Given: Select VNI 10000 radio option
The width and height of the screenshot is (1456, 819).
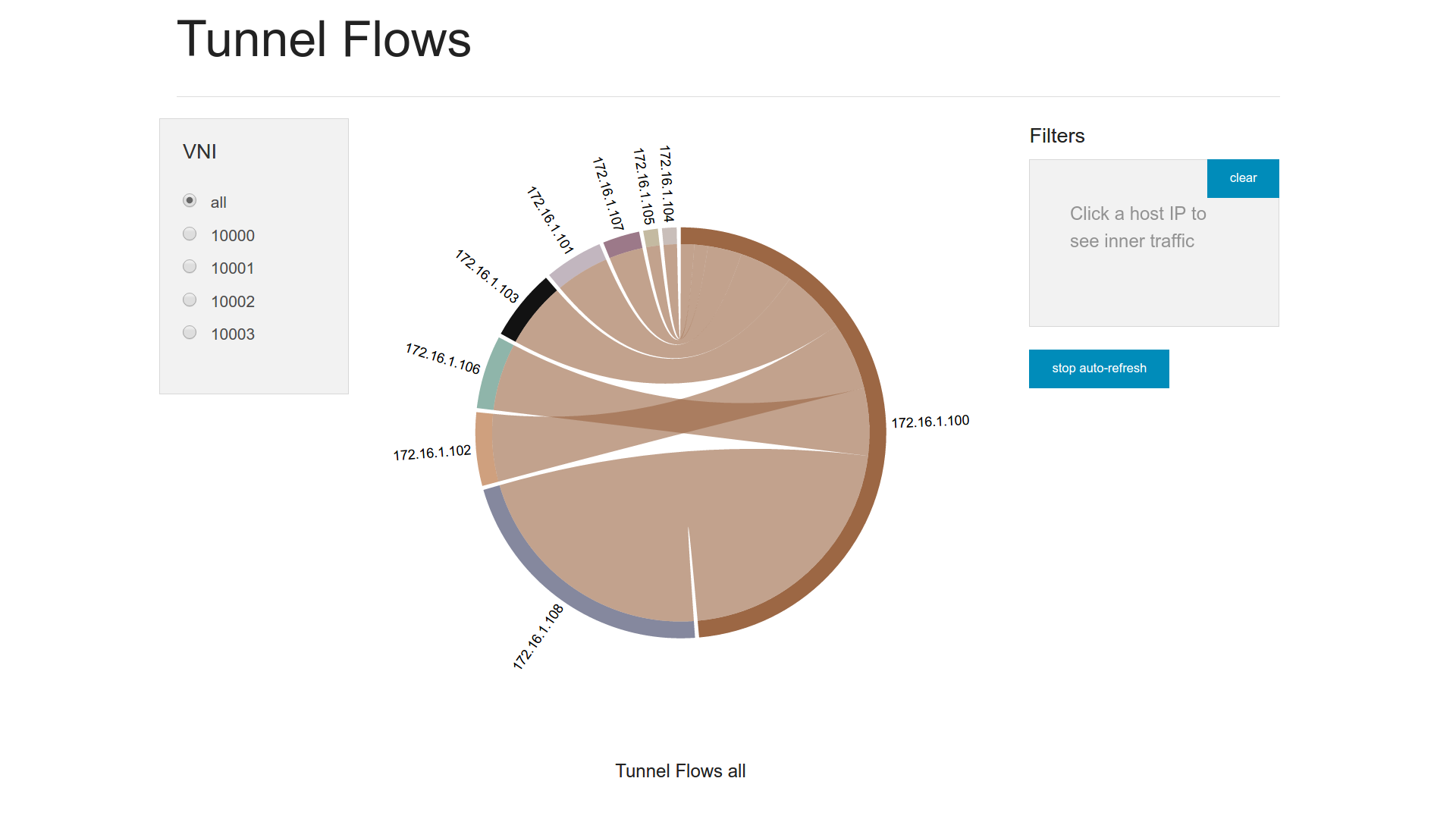Looking at the screenshot, I should (190, 234).
